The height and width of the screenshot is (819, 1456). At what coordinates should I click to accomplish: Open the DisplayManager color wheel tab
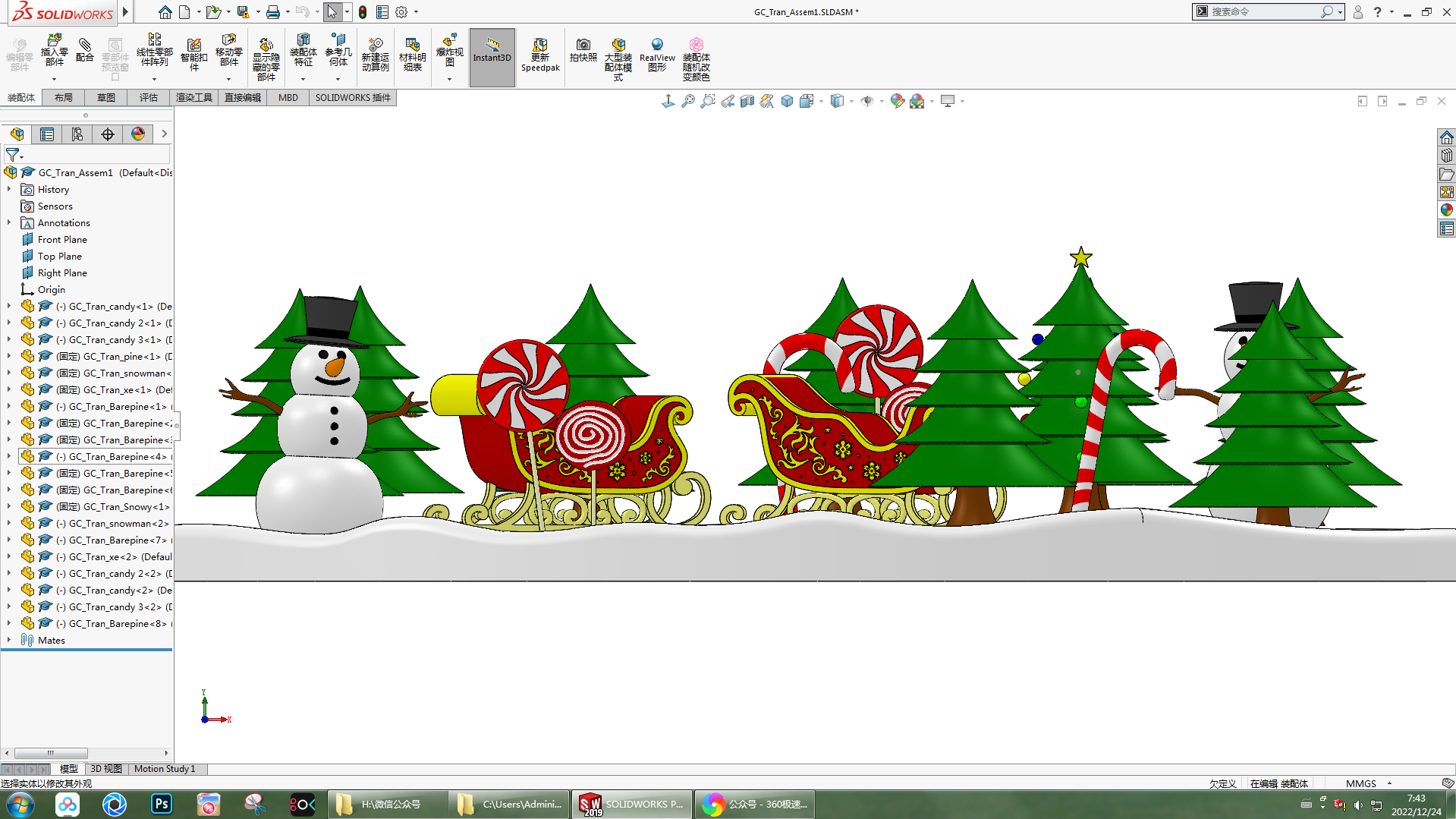coord(138,134)
